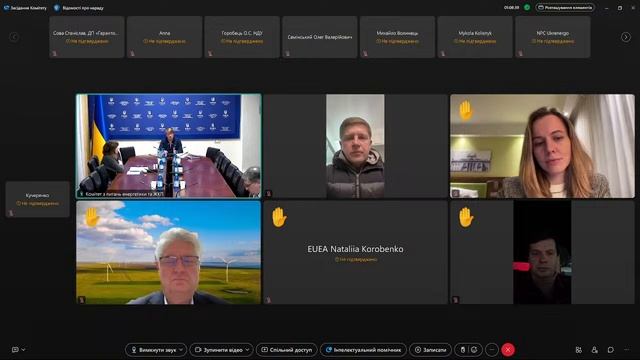Expand captions options chevron
This screenshot has height=360, width=640.
(24, 350)
